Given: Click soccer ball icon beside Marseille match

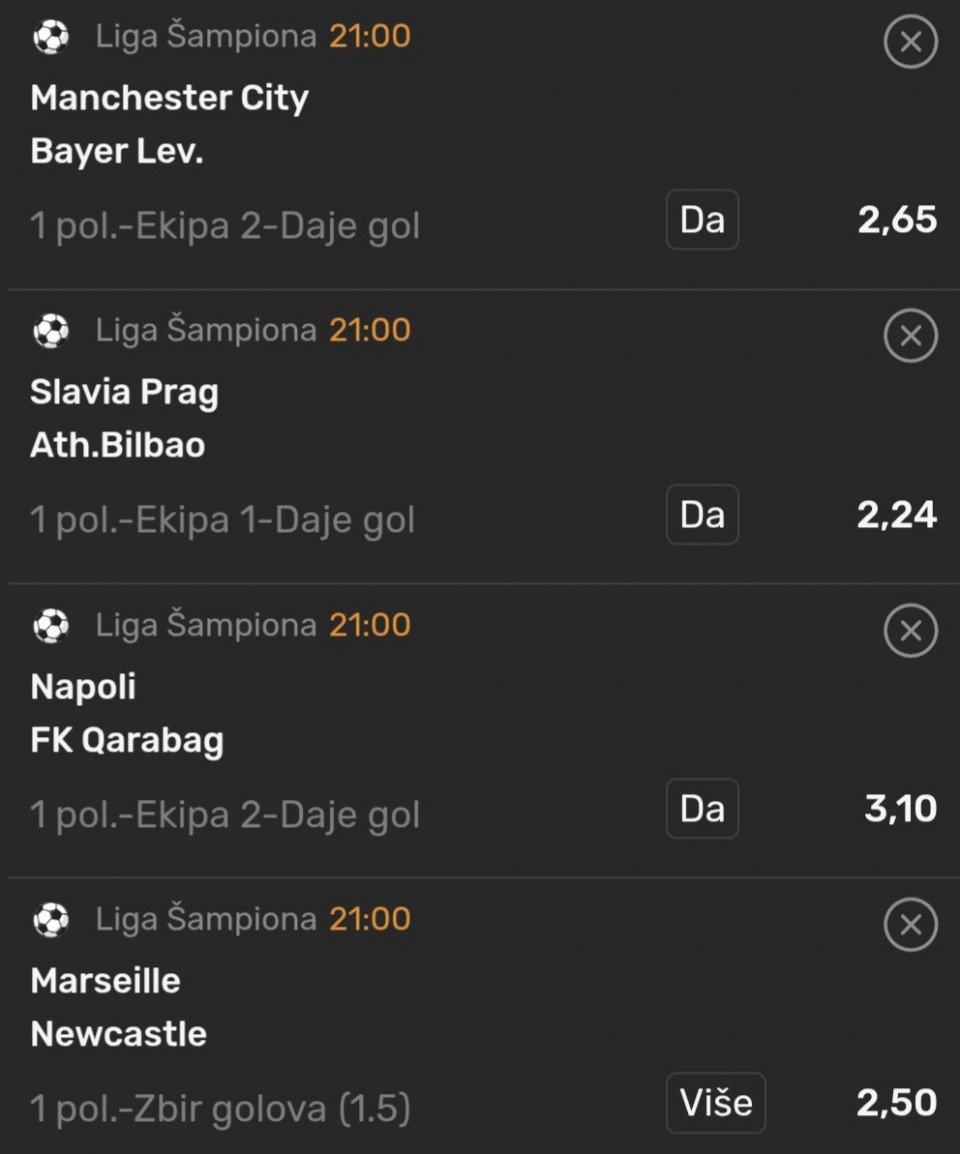Looking at the screenshot, I should [x=51, y=919].
